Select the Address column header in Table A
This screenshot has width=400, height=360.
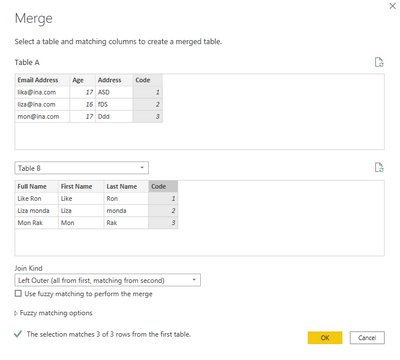114,80
